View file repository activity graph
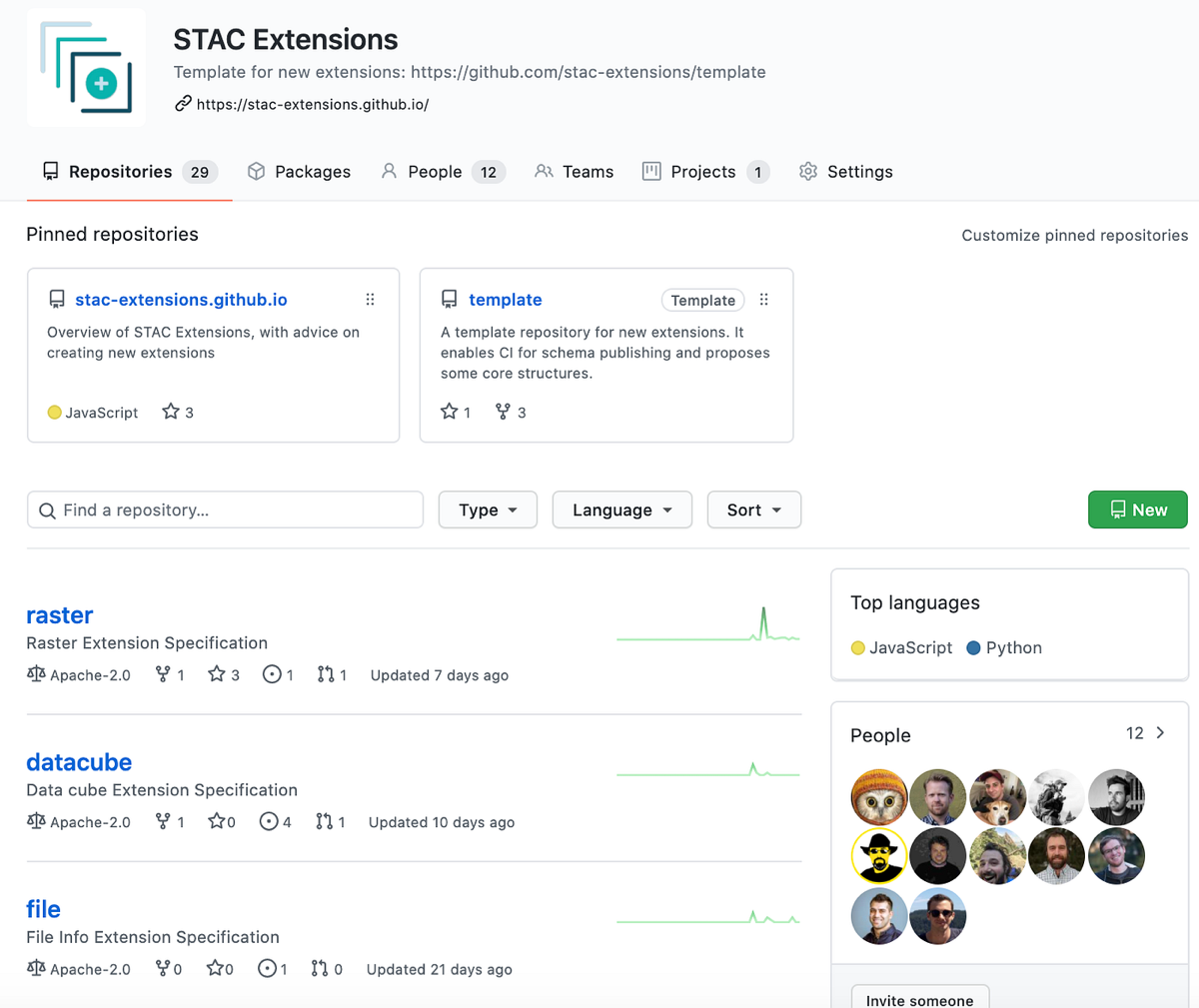 (708, 916)
